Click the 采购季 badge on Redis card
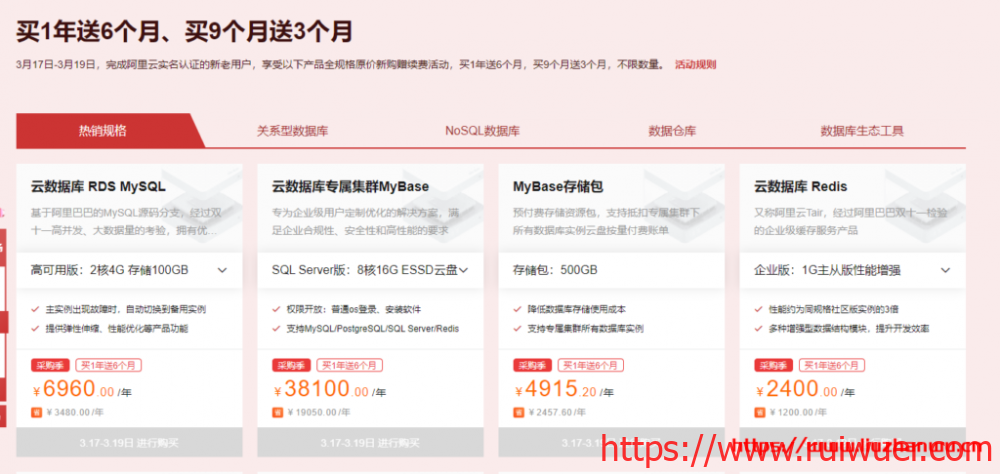Viewport: 1000px width, 474px height. point(773,366)
